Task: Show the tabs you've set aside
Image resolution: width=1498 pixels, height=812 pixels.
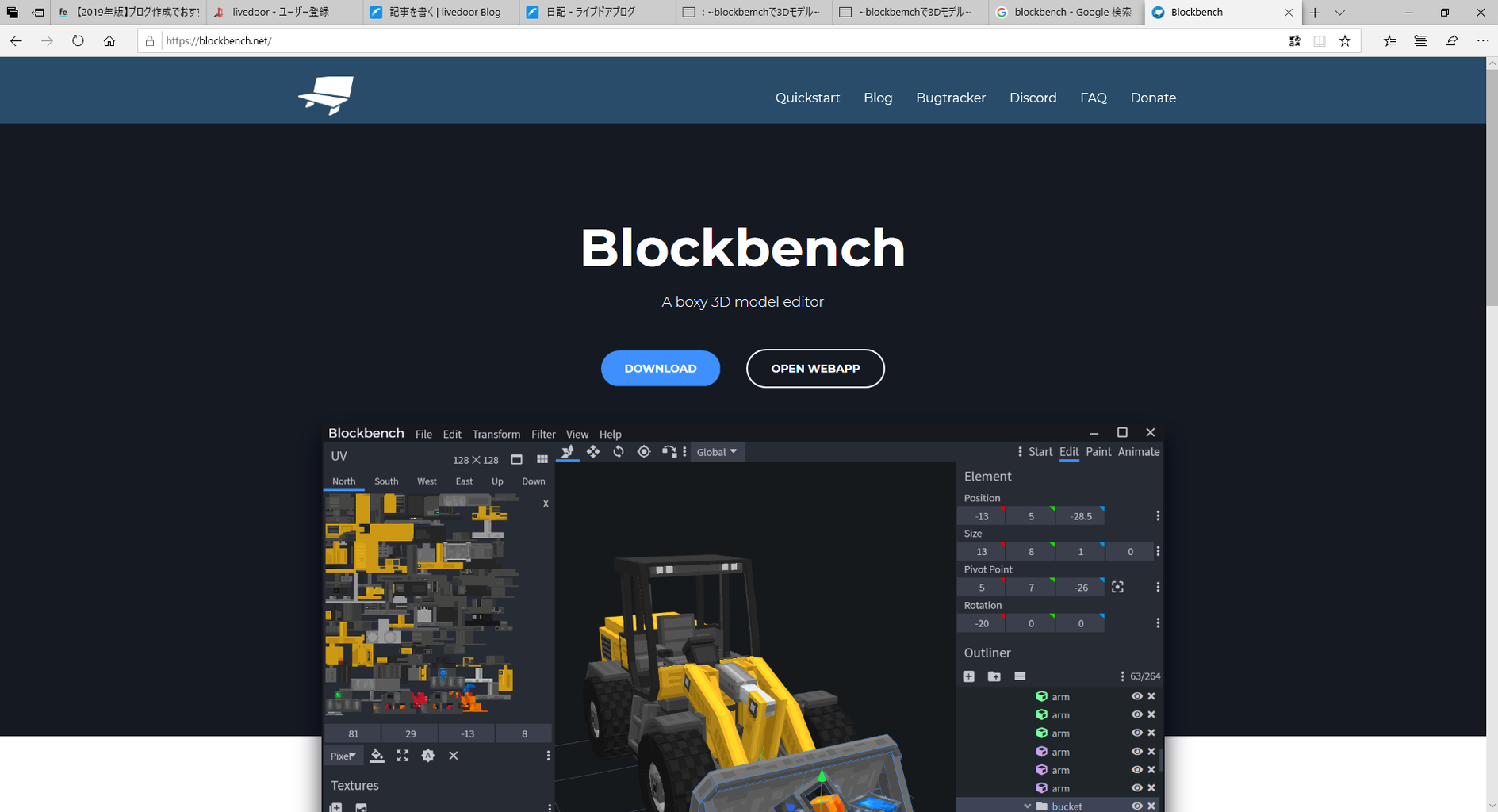Action: pos(12,13)
